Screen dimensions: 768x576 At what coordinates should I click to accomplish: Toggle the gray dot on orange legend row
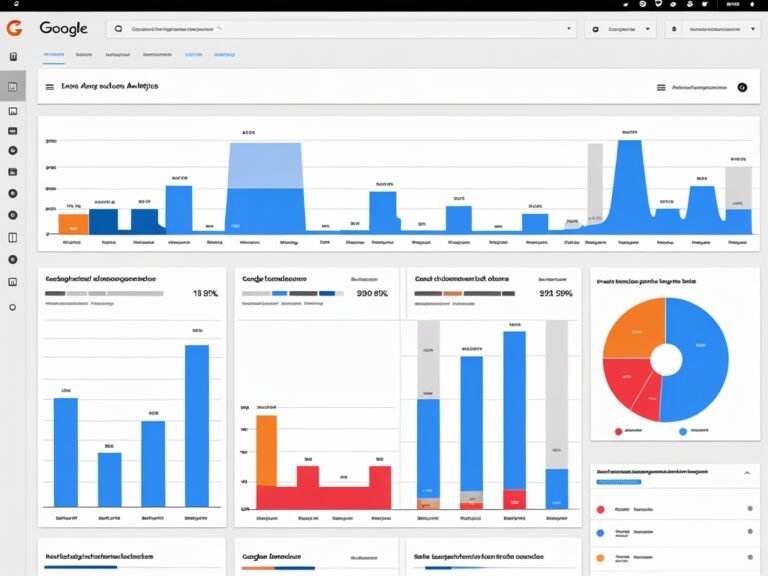[749, 558]
